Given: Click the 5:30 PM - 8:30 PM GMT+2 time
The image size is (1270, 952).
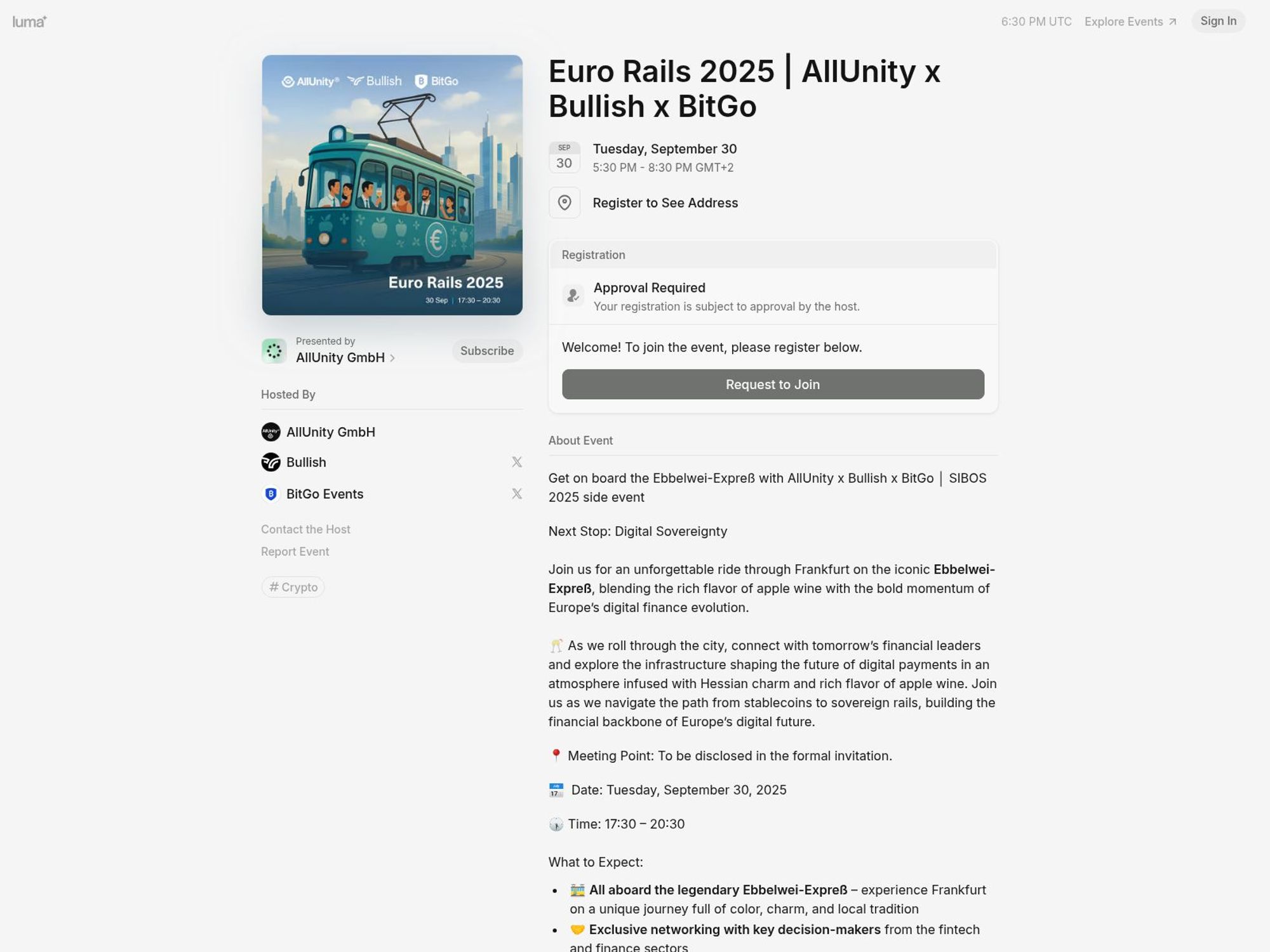Looking at the screenshot, I should [663, 168].
